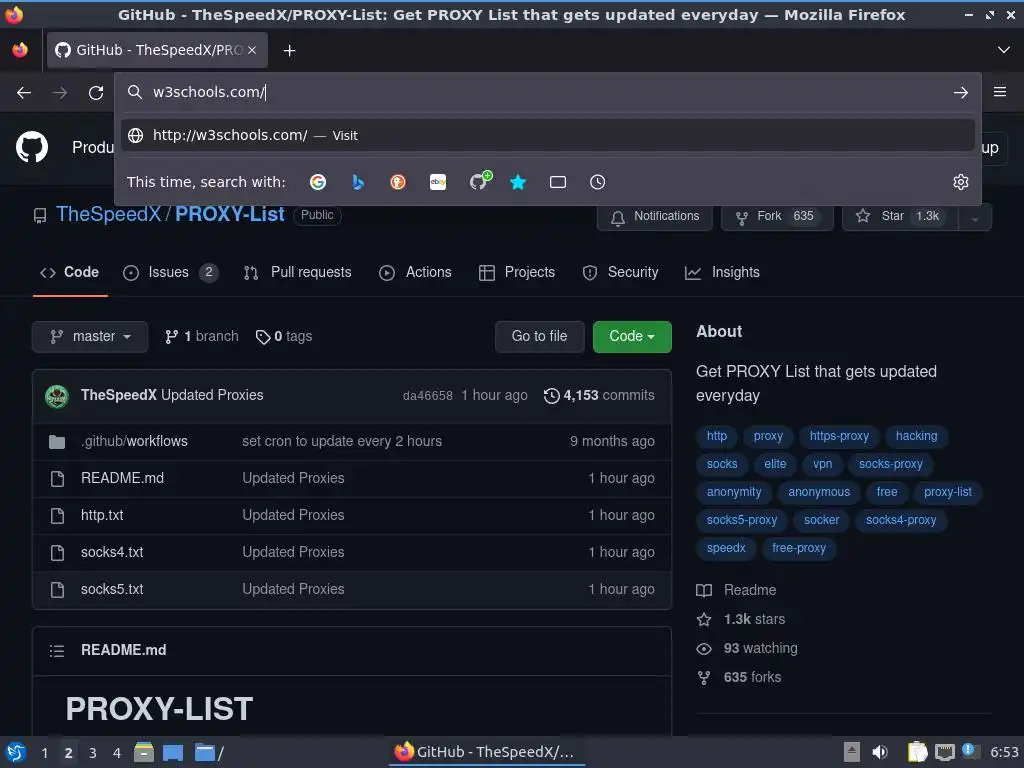This screenshot has height=768, width=1024.
Task: Open the TheSpeedX owner link
Action: (108, 214)
